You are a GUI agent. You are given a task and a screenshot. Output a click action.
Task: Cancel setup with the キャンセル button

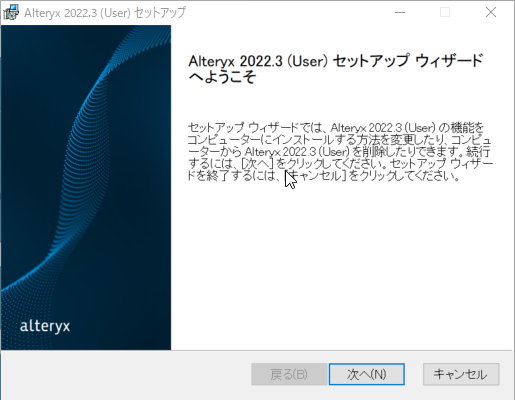461,374
